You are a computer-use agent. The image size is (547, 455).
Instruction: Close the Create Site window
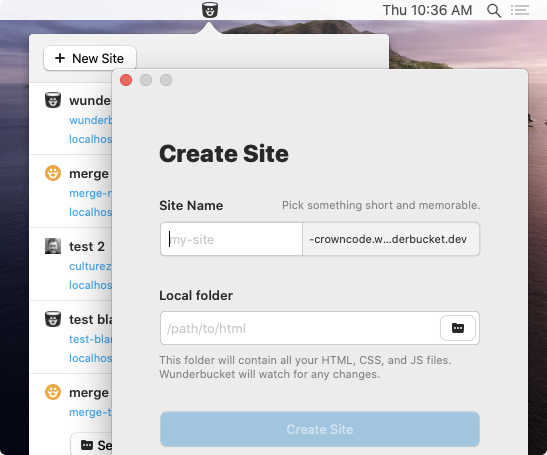(126, 80)
